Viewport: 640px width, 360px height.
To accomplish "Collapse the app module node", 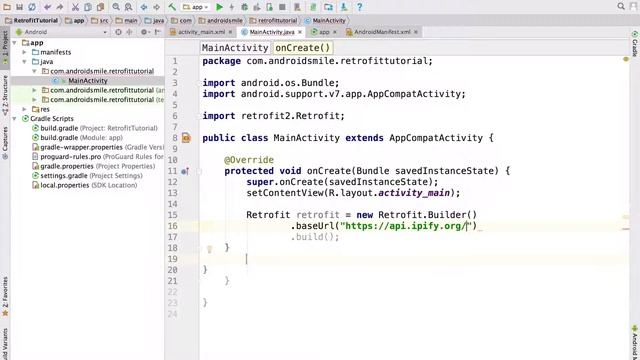I will (x=15, y=43).
